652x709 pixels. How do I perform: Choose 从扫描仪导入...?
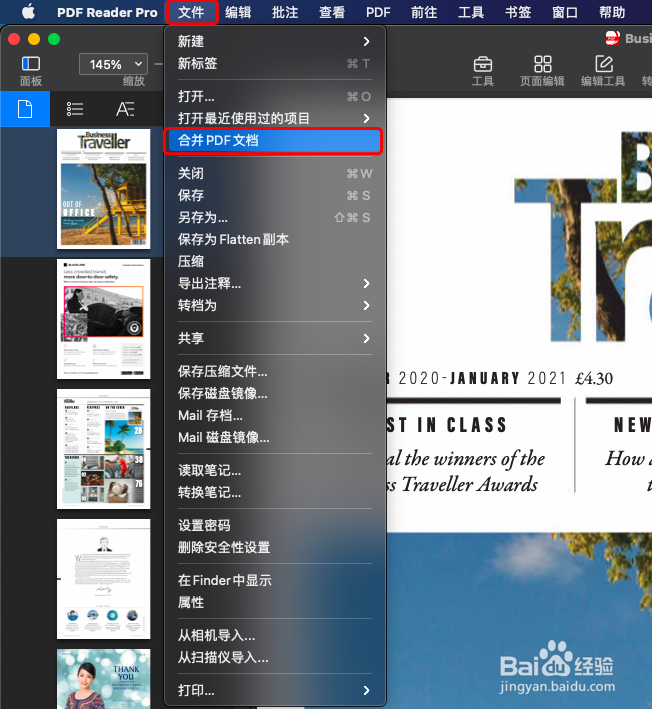point(274,657)
